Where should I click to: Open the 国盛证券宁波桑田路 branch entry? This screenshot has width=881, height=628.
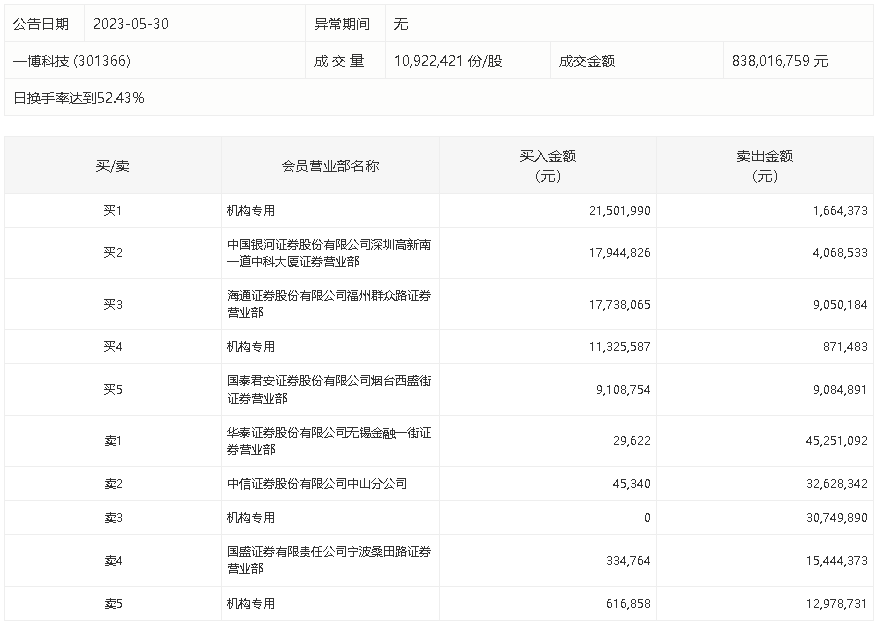329,560
